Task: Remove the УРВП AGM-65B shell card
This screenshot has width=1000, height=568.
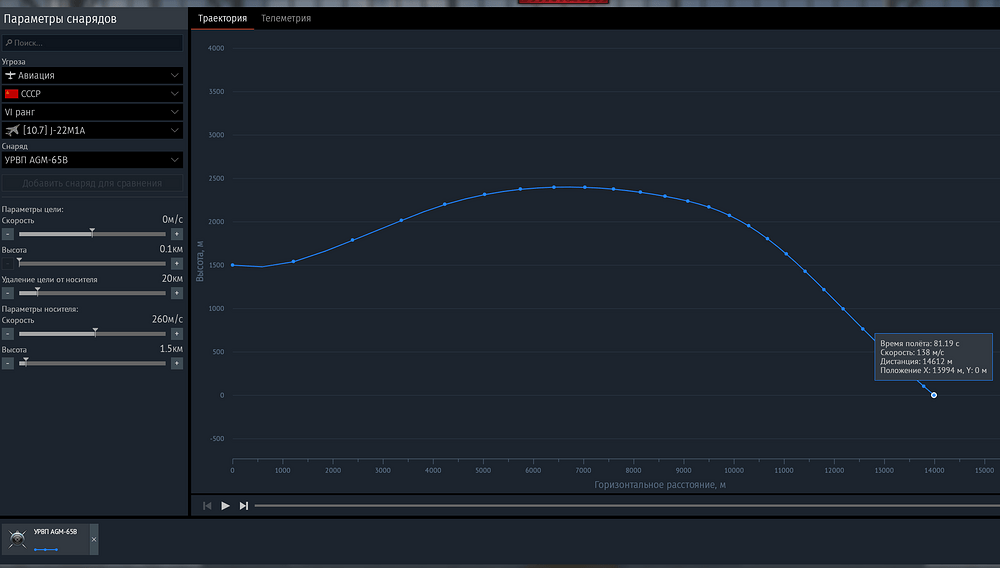Action: pos(94,539)
